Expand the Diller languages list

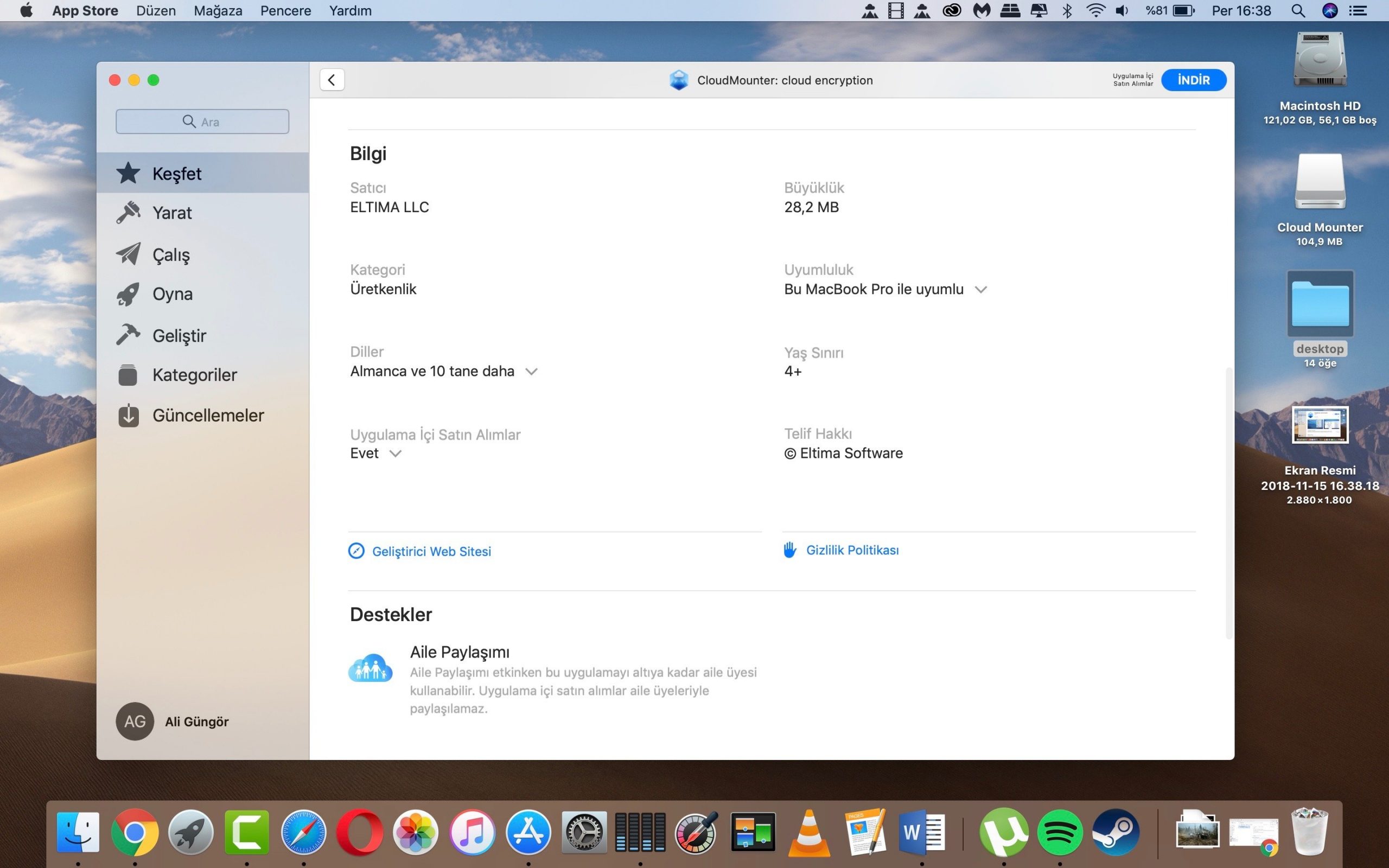tap(532, 372)
